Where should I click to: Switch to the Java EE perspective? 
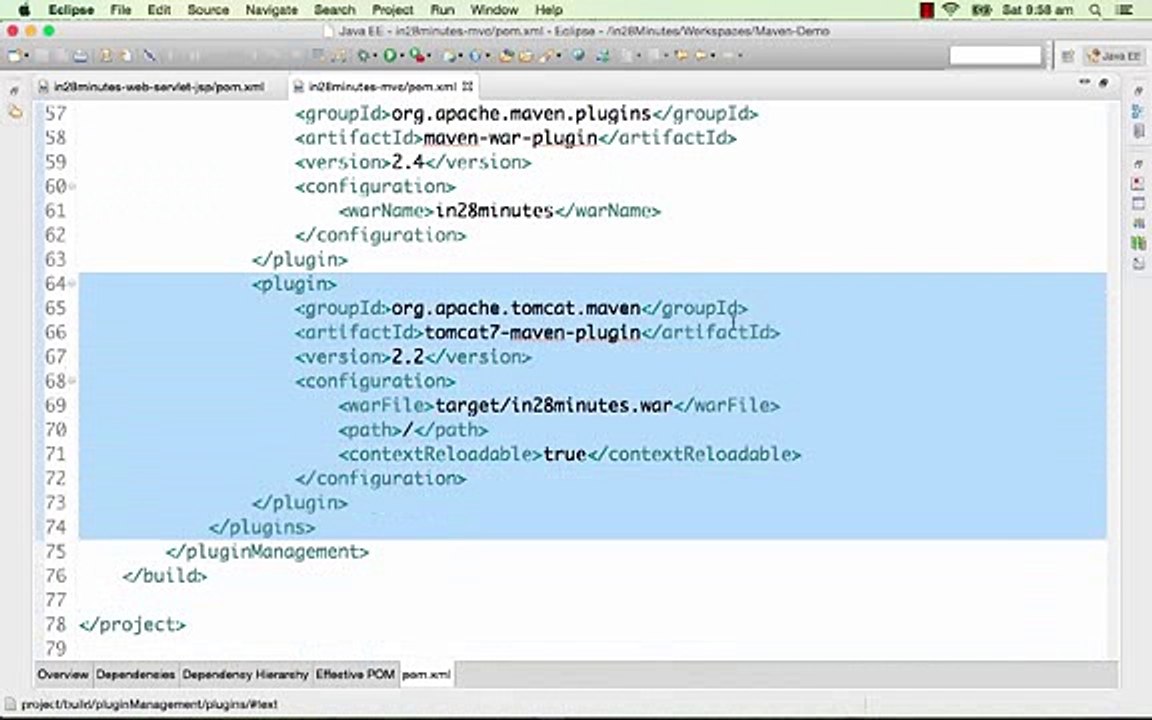pyautogui.click(x=1114, y=56)
